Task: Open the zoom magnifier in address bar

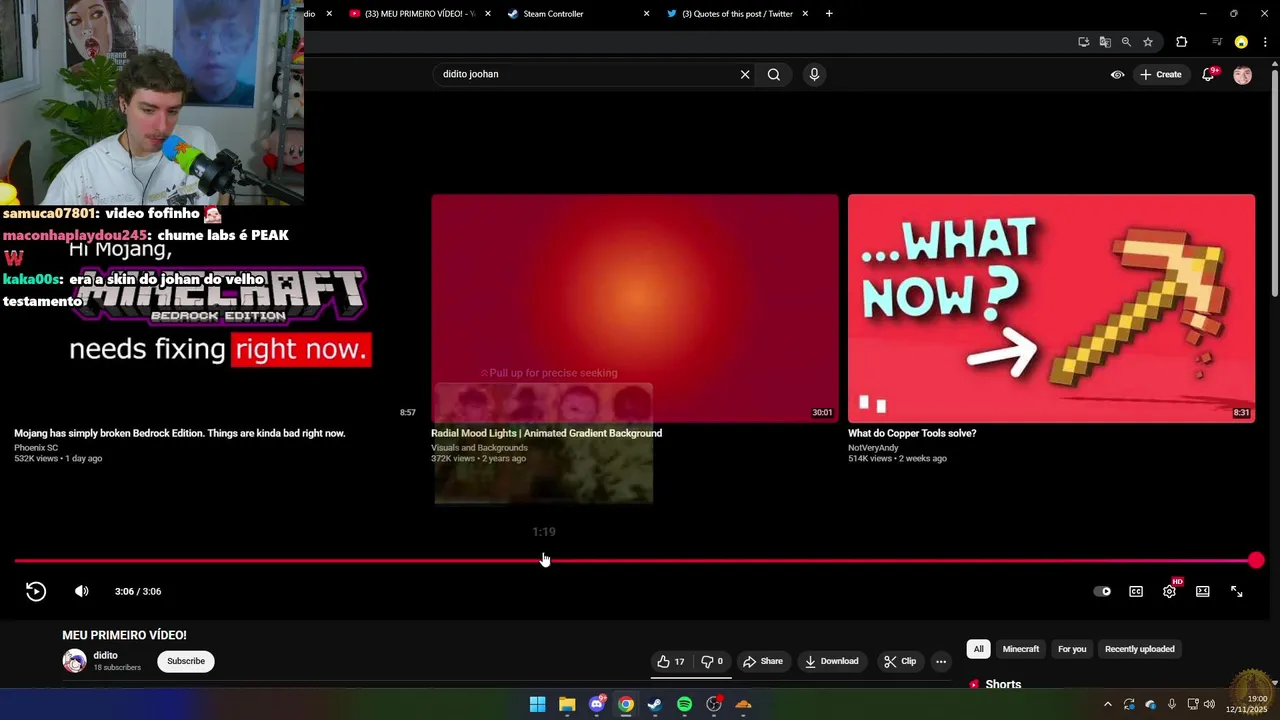Action: pyautogui.click(x=1126, y=42)
